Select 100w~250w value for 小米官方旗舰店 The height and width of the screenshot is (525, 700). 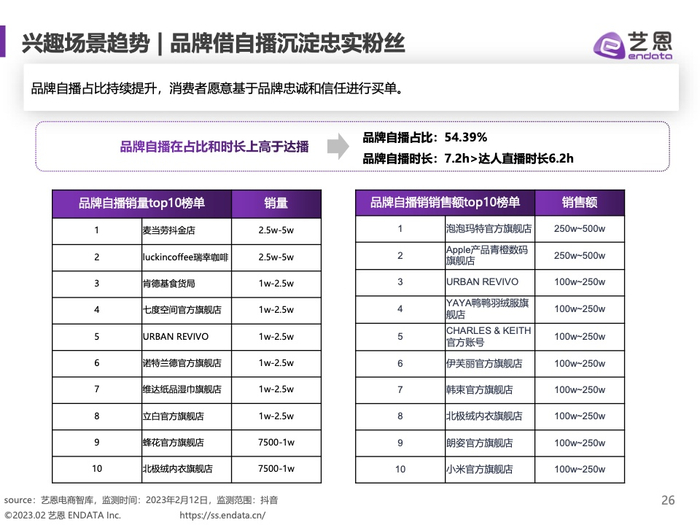point(579,469)
